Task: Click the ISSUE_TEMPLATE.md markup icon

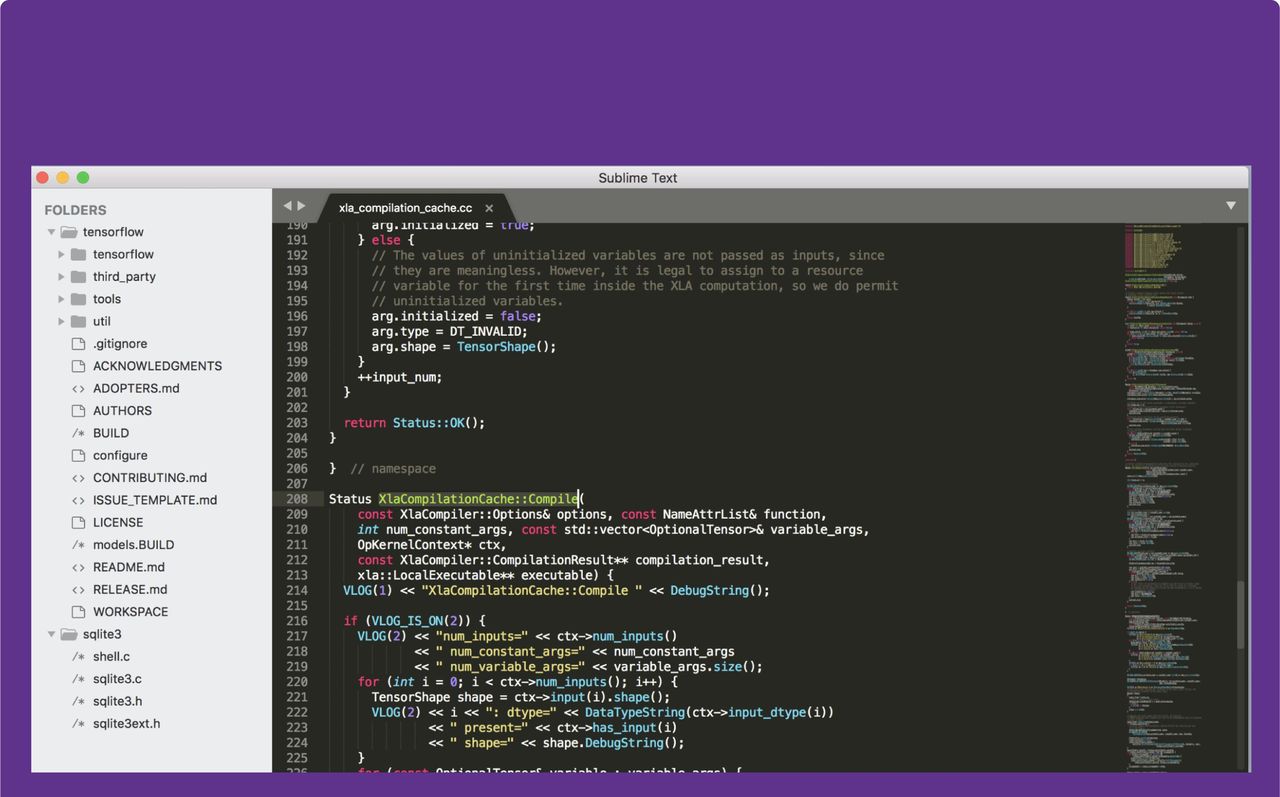Action: (78, 500)
